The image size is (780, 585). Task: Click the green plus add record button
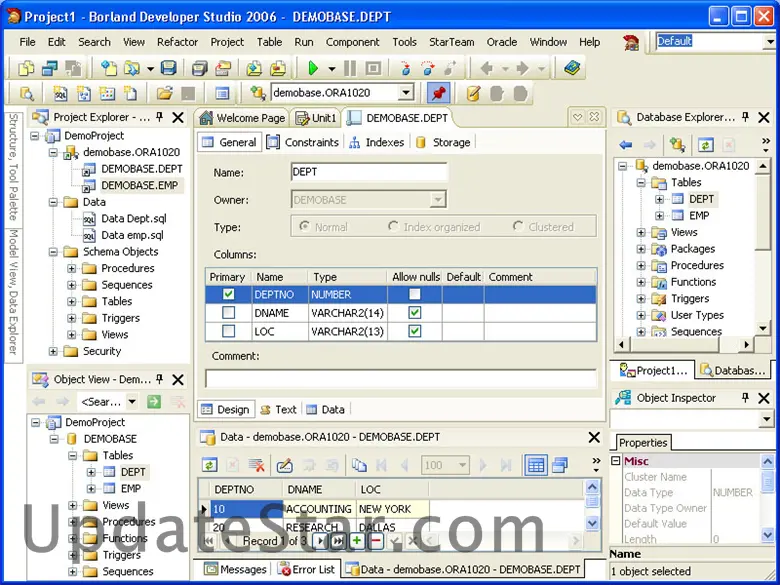pos(357,540)
